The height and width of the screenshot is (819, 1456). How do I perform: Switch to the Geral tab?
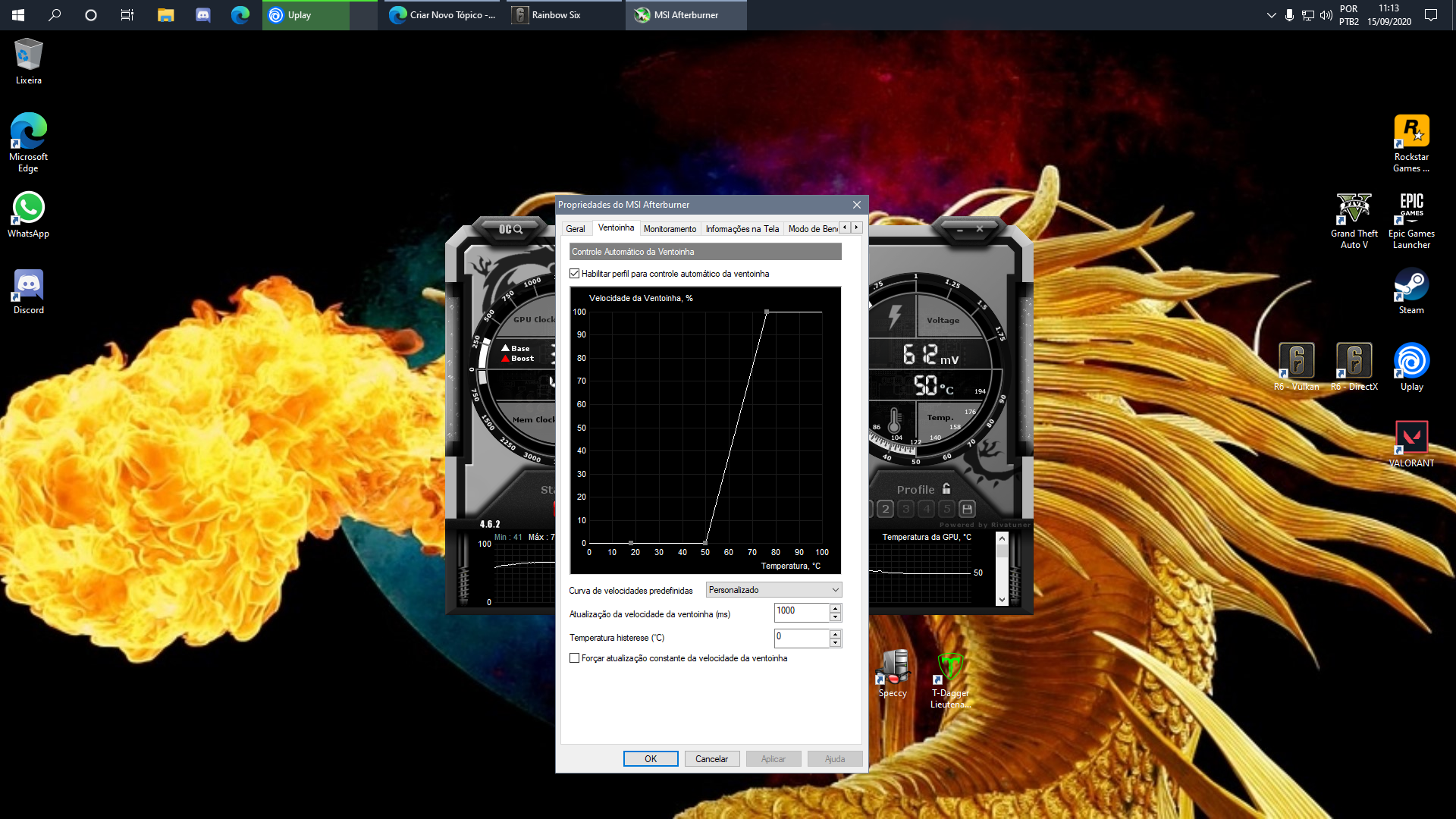click(x=576, y=229)
